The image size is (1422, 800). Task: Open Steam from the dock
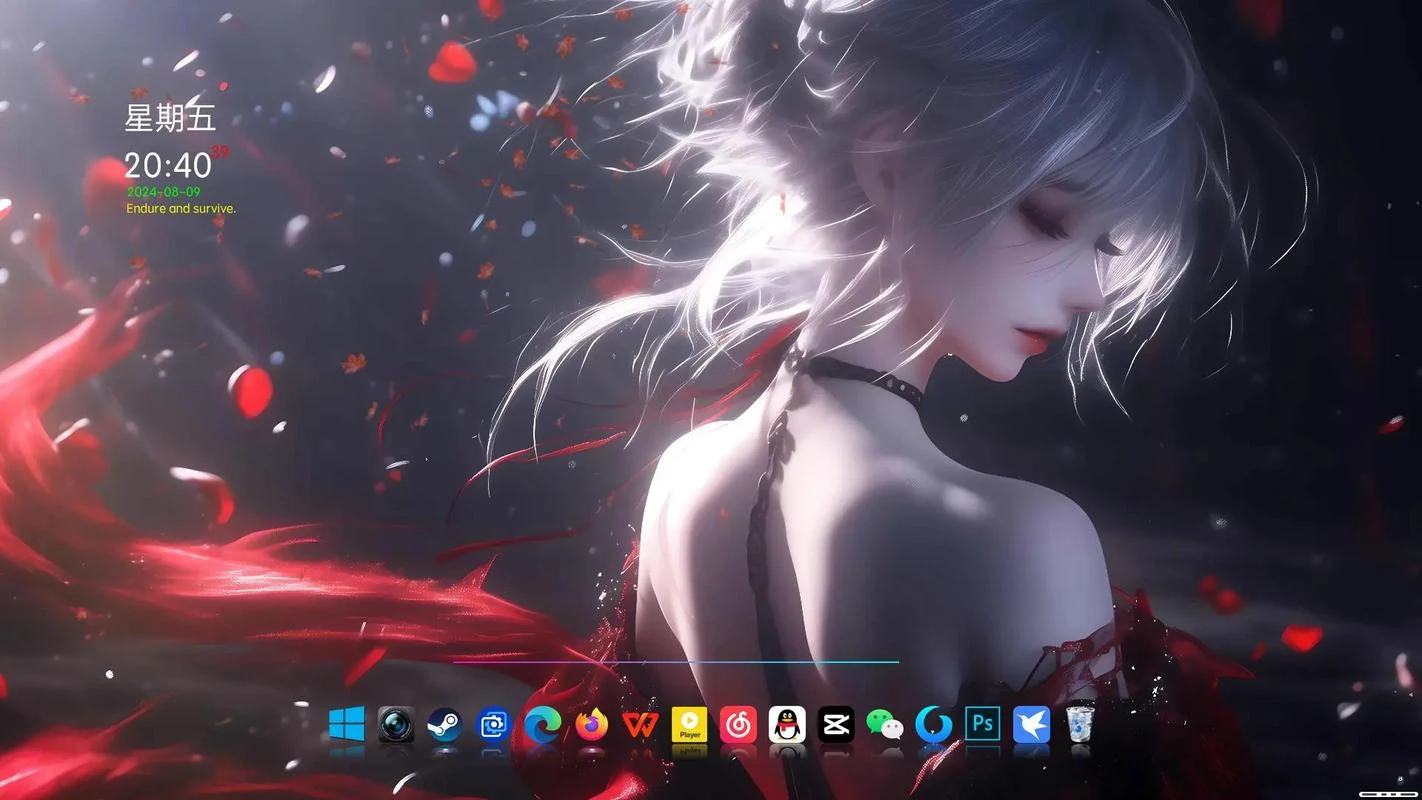[445, 724]
